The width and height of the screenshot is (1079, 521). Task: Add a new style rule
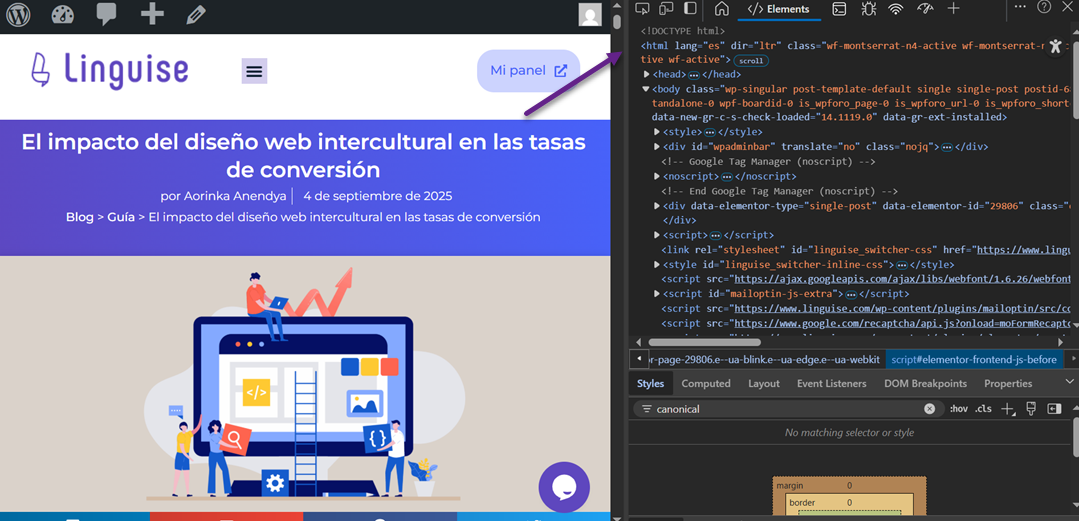[1008, 410]
